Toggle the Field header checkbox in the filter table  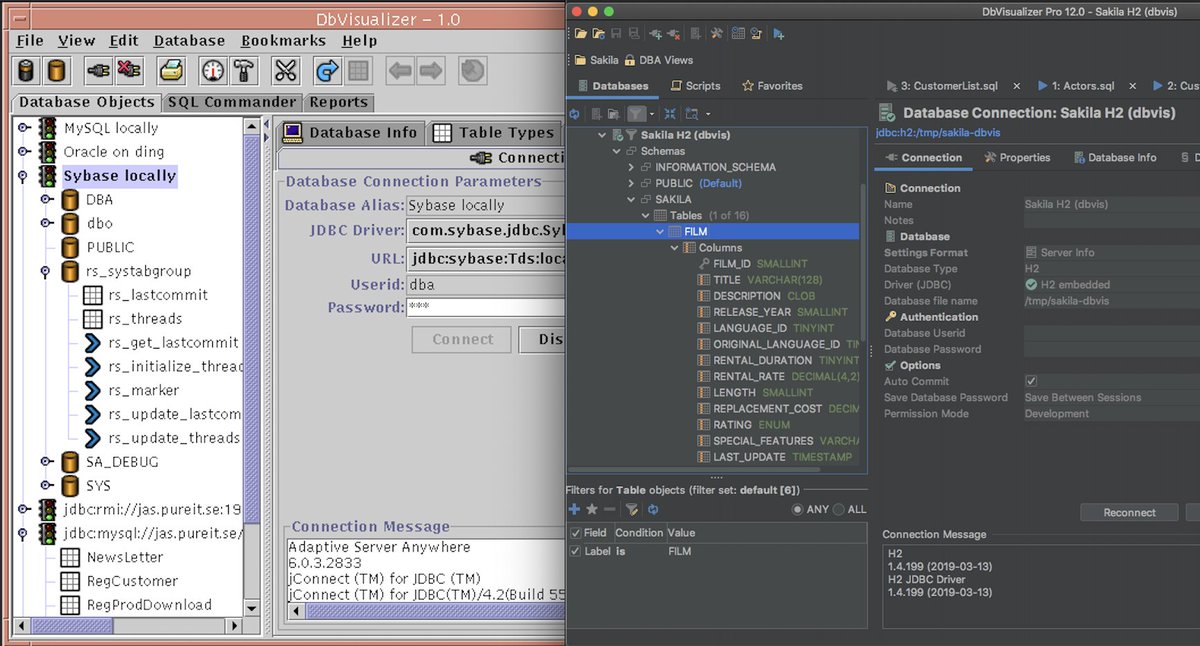pos(576,533)
